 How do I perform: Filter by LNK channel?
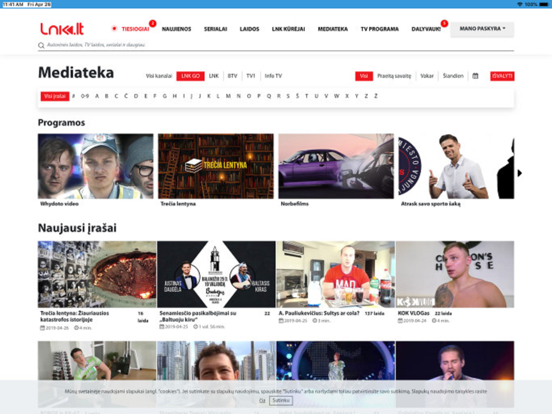pos(214,76)
